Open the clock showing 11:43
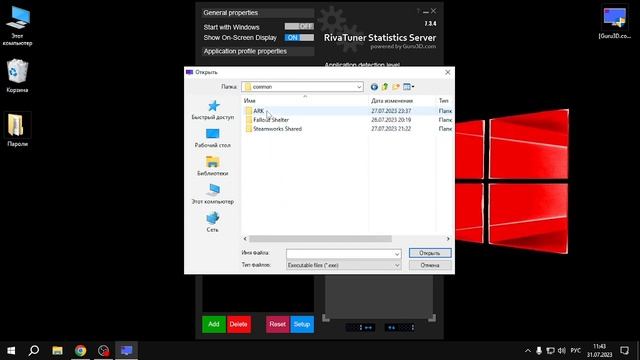Image resolution: width=640 pixels, height=360 pixels. pyautogui.click(x=599, y=351)
